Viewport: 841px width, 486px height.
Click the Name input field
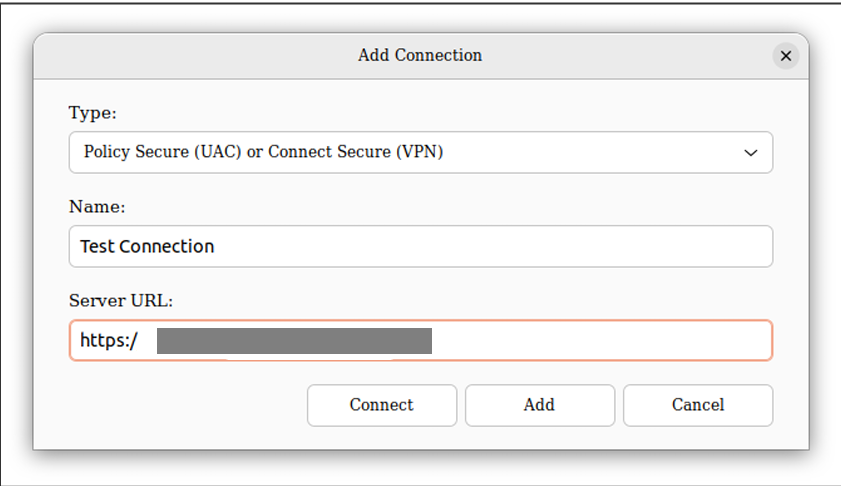pyautogui.click(x=420, y=246)
